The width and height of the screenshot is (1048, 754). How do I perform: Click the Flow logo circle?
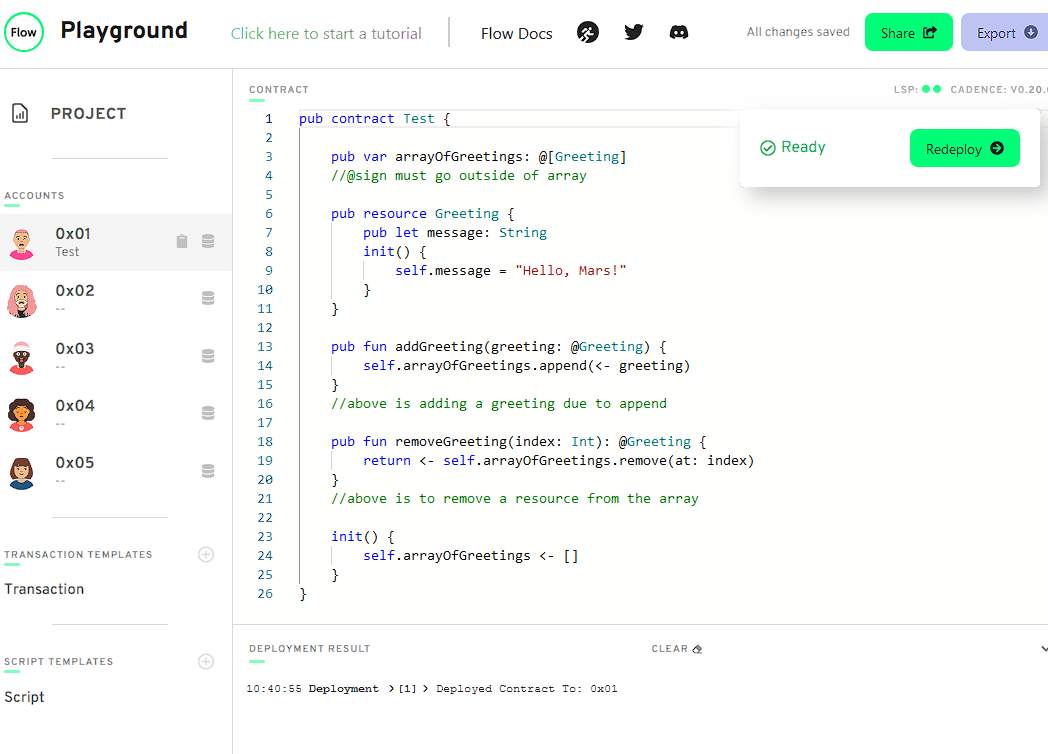pyautogui.click(x=23, y=32)
